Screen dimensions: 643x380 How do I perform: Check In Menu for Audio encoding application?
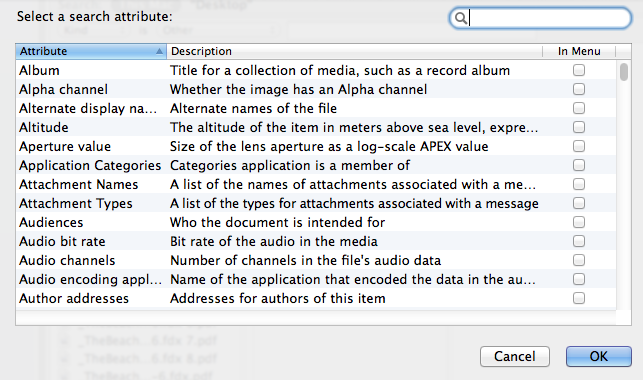coord(579,279)
